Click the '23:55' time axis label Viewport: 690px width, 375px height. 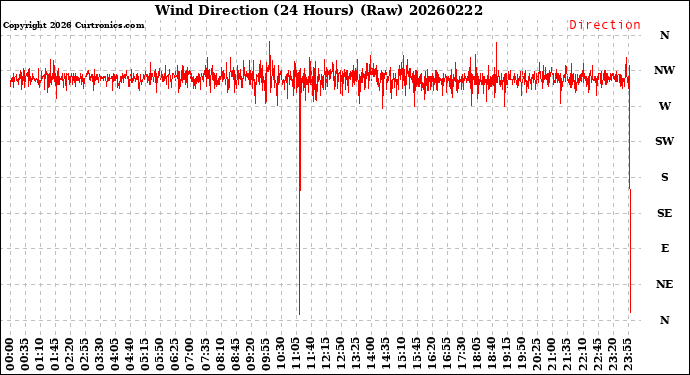[x=628, y=355]
